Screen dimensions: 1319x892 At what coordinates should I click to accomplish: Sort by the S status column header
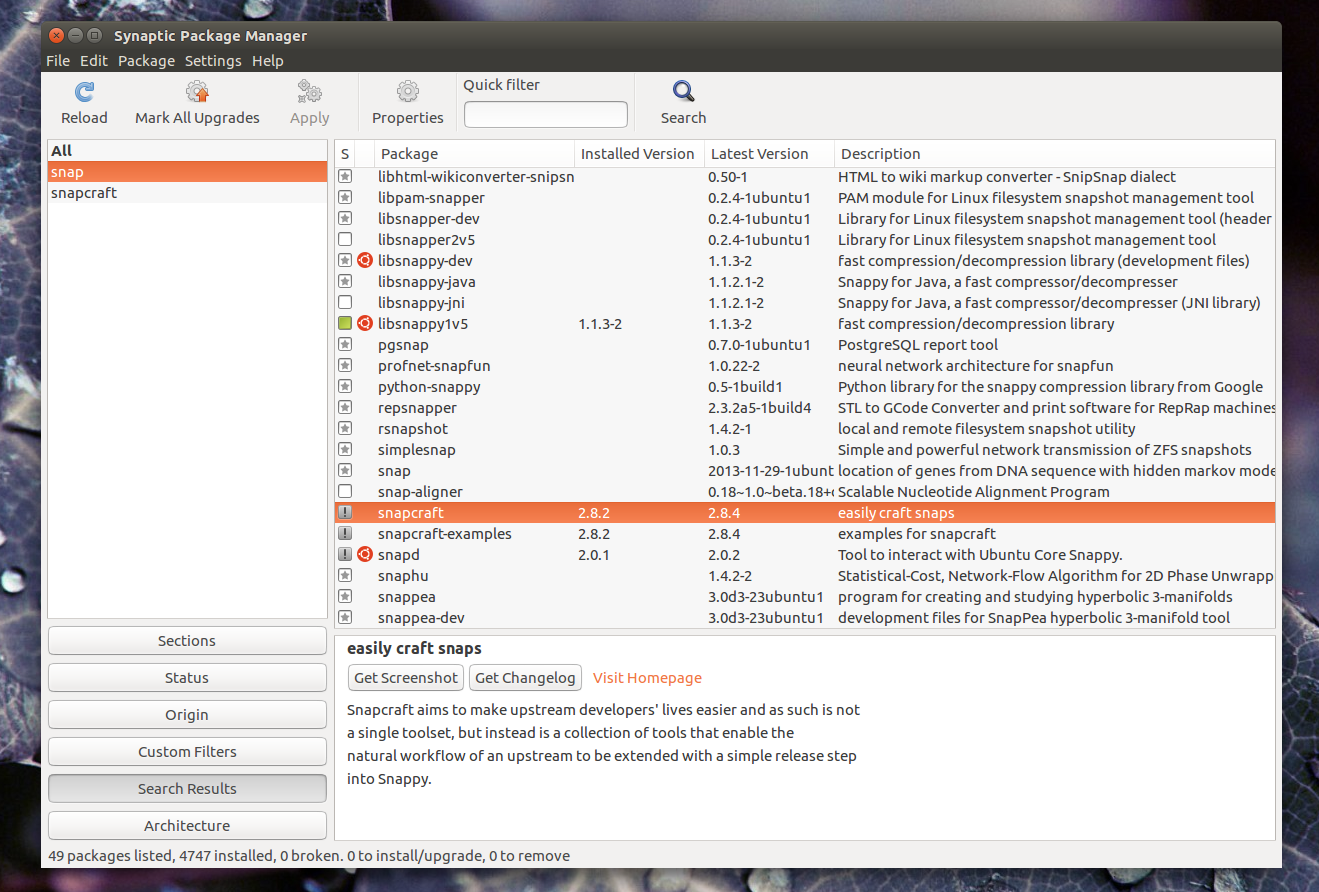coord(345,154)
